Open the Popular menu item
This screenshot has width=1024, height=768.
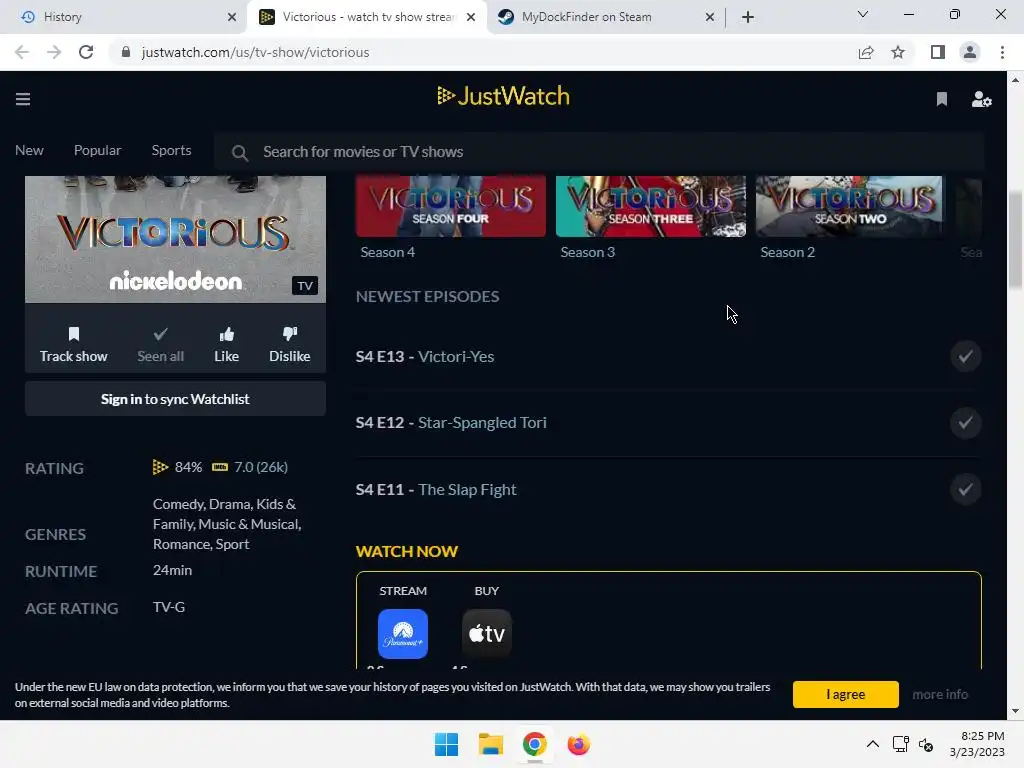[97, 150]
